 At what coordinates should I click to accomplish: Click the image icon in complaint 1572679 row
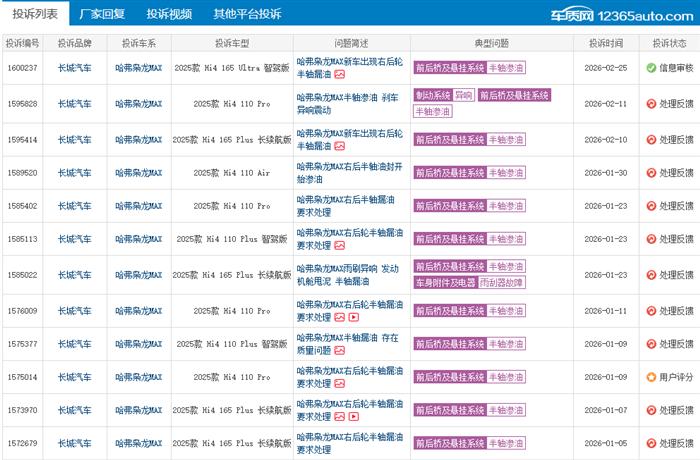339,450
